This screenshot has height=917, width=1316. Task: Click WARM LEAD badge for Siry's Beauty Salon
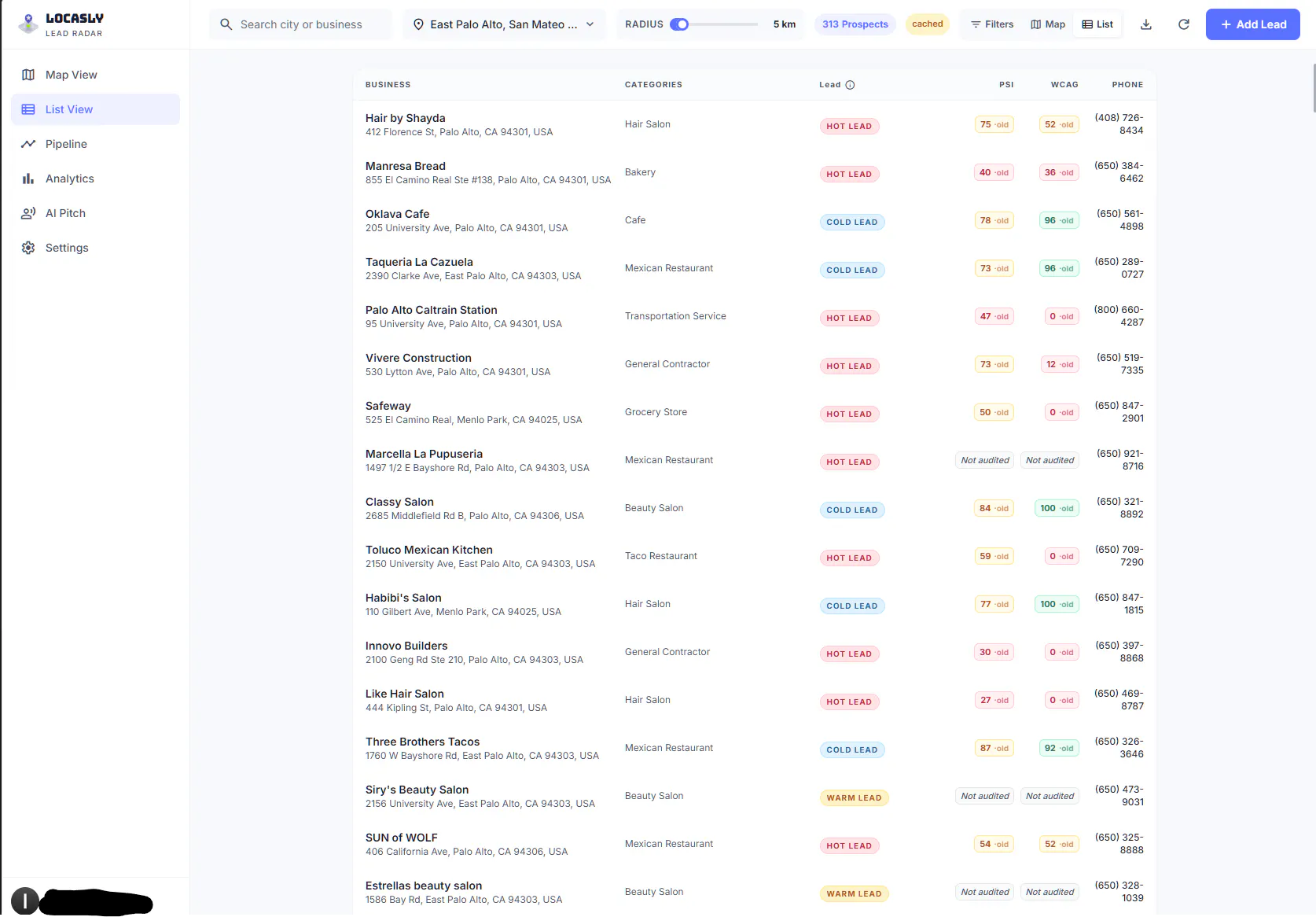(x=854, y=798)
